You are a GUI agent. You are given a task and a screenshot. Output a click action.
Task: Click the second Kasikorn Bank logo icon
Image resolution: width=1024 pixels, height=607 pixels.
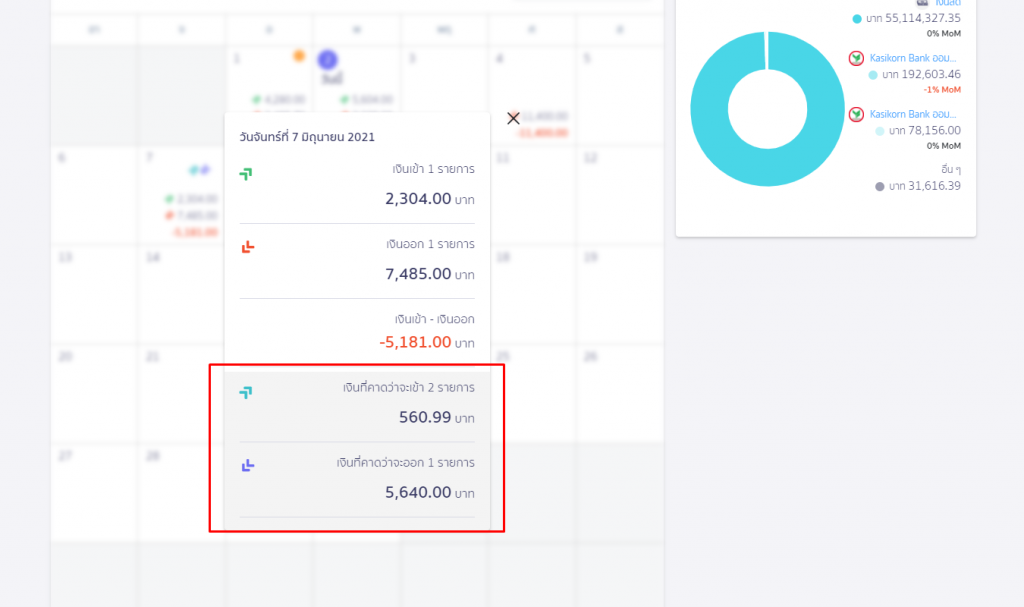[856, 114]
